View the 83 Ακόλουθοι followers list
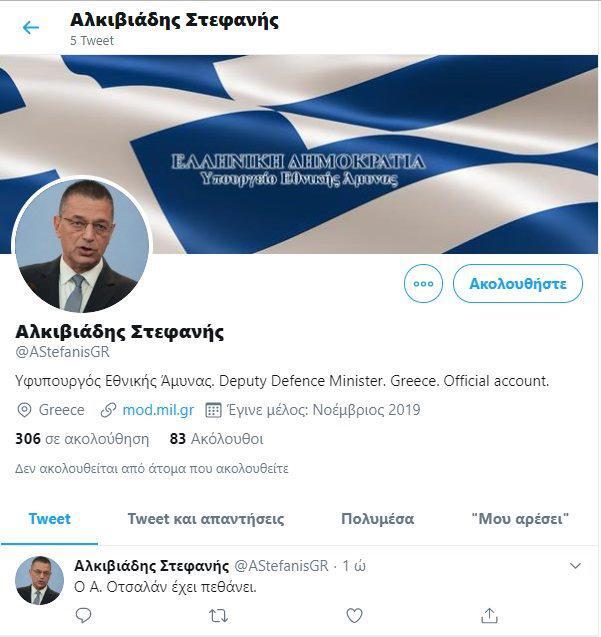Screen dimensions: 601x637 [x=217, y=439]
